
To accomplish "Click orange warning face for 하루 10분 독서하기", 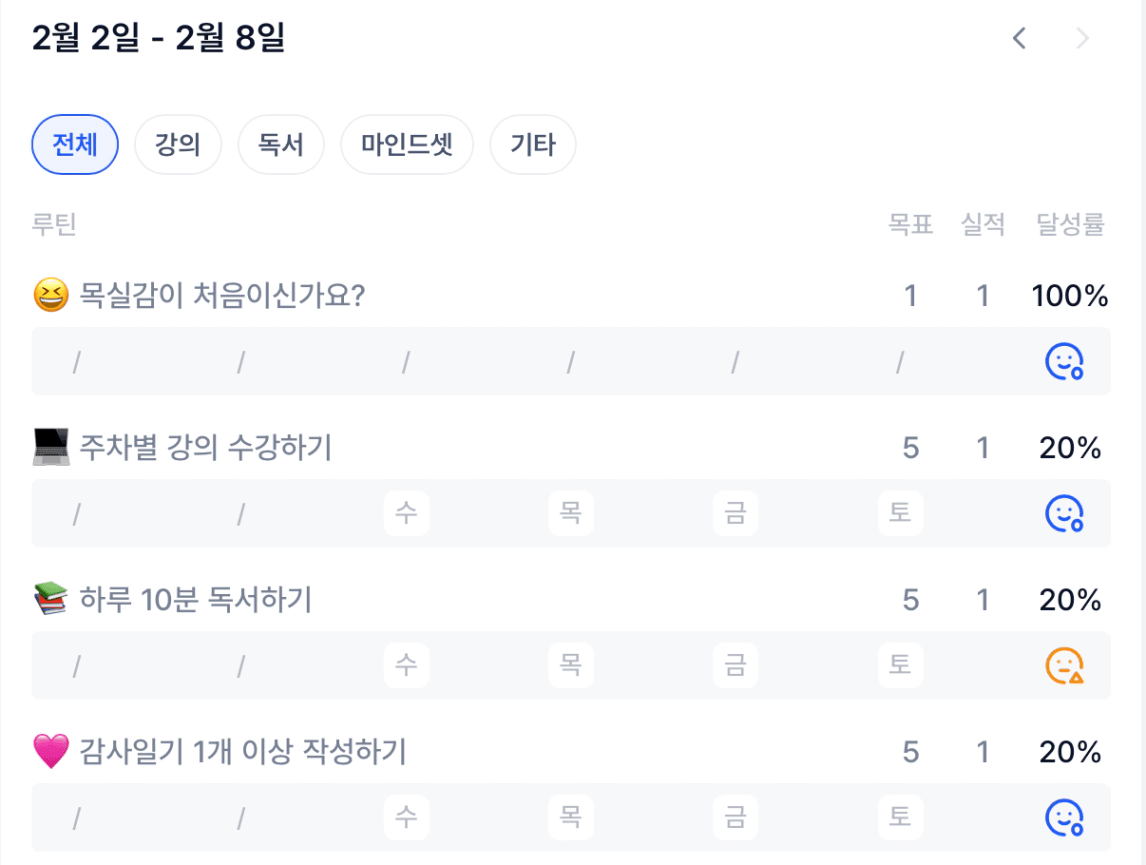I will point(1064,666).
